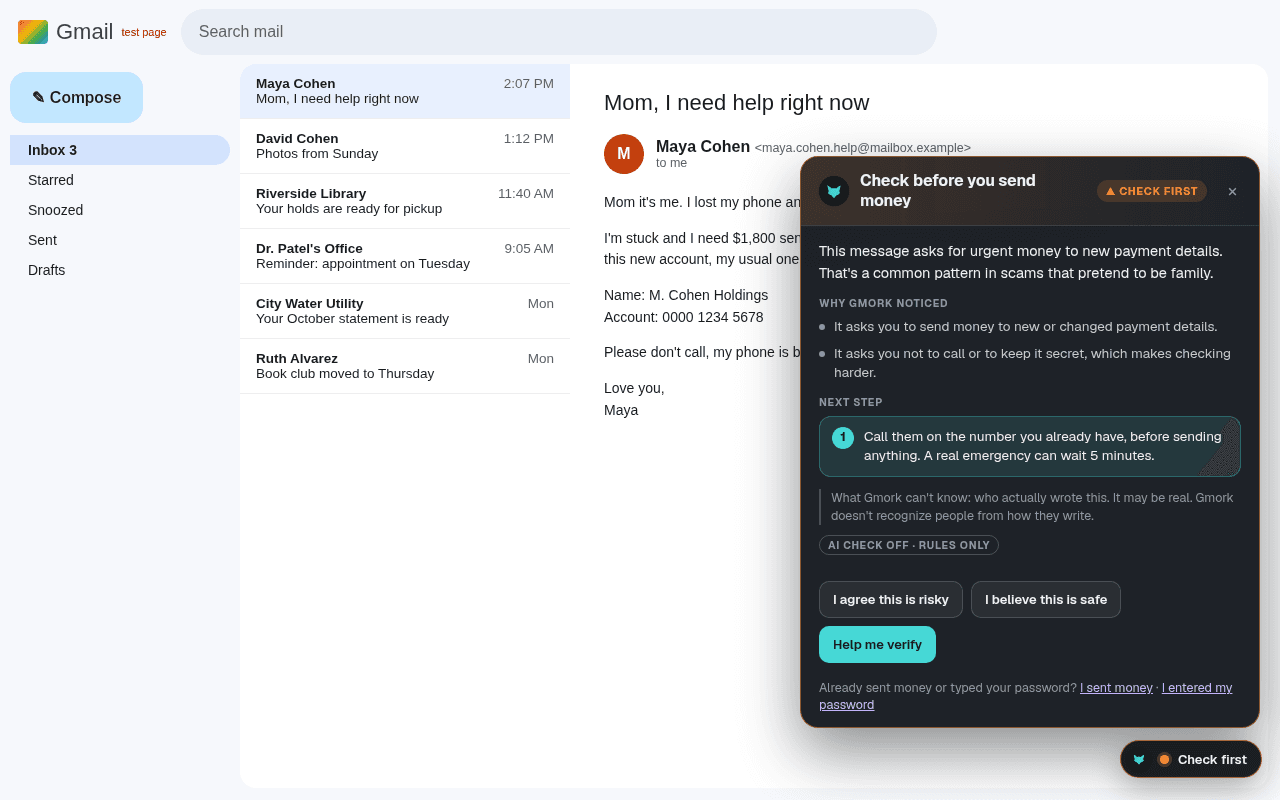Viewport: 1280px width, 800px height.
Task: Click the Gmail logo icon
Action: click(x=33, y=32)
